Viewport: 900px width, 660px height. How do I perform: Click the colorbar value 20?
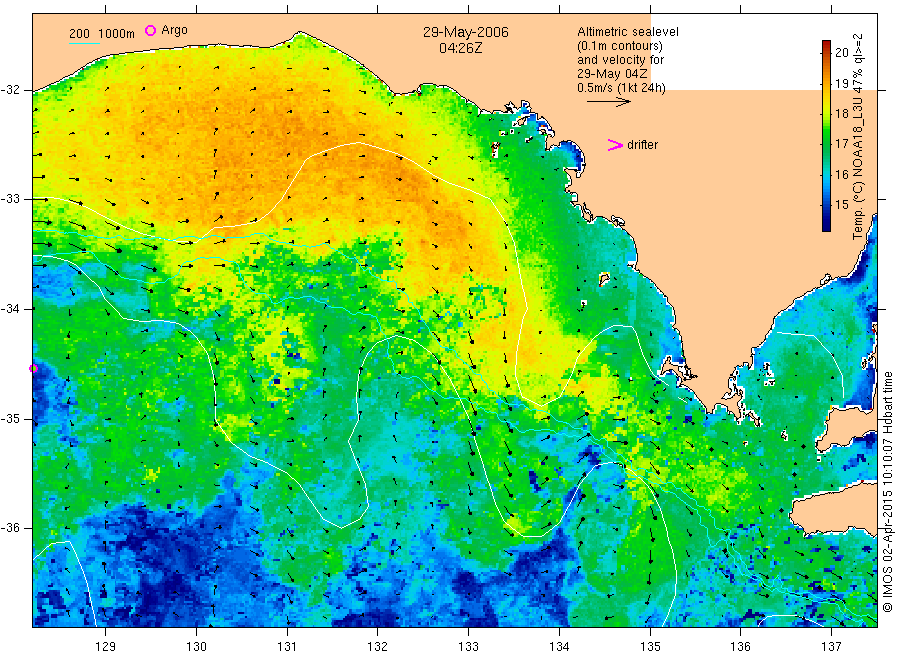point(841,52)
